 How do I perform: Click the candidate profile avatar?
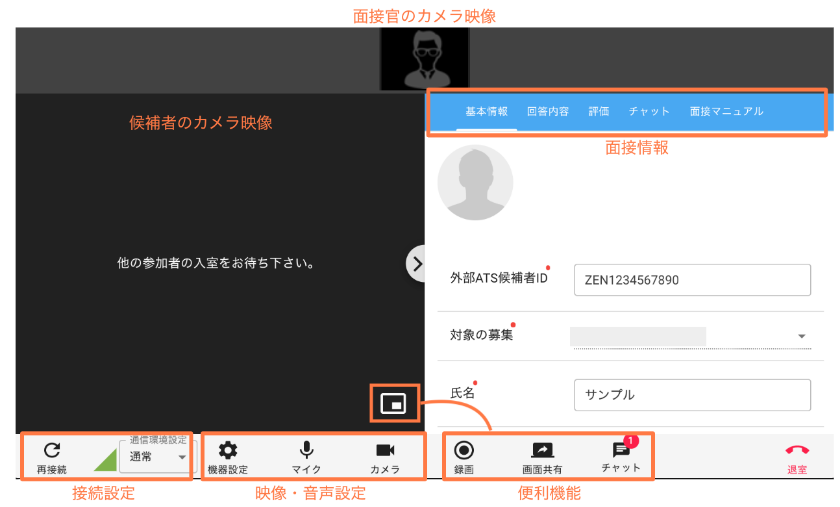[475, 183]
